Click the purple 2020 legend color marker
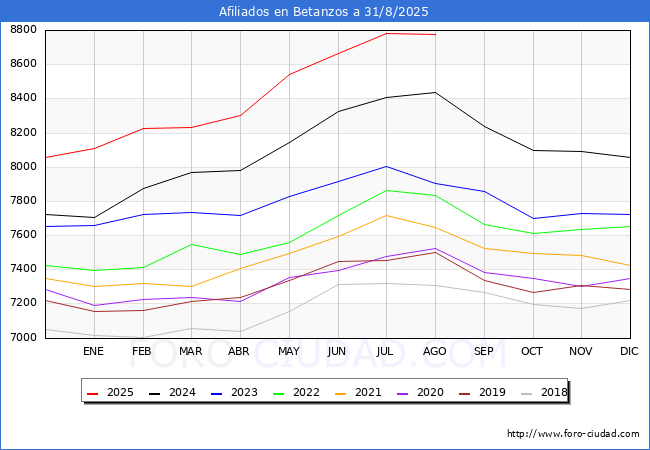Viewport: 650px width, 450px height. (403, 393)
